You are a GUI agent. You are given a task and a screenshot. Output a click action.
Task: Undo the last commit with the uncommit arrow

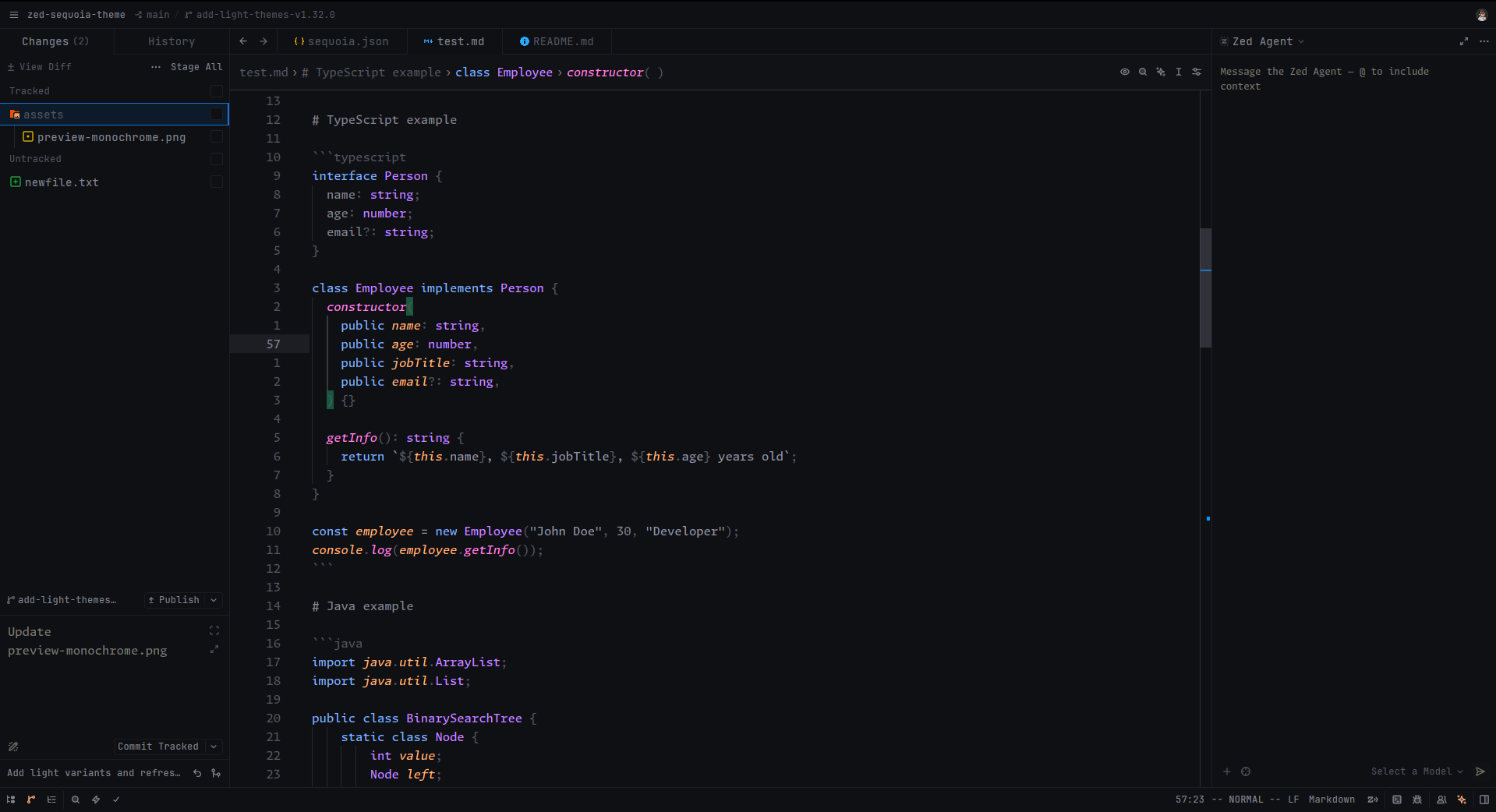tap(197, 773)
